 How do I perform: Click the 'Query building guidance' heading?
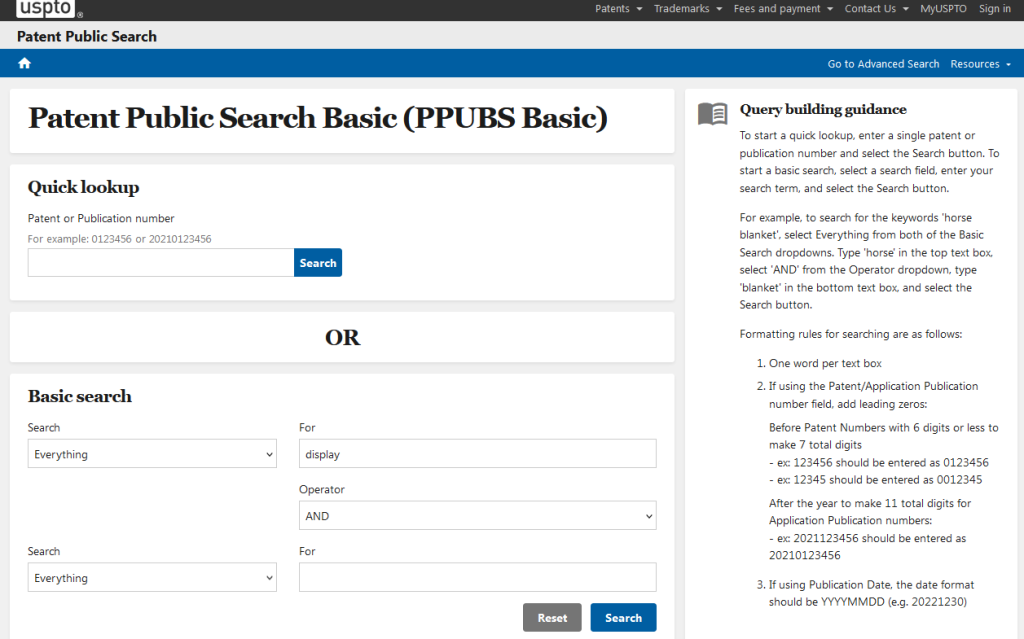pos(823,109)
